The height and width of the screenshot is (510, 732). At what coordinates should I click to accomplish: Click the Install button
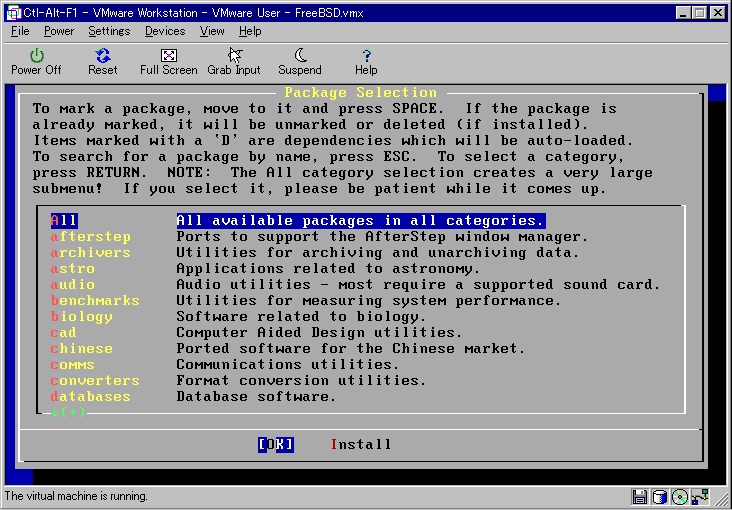pyautogui.click(x=361, y=445)
